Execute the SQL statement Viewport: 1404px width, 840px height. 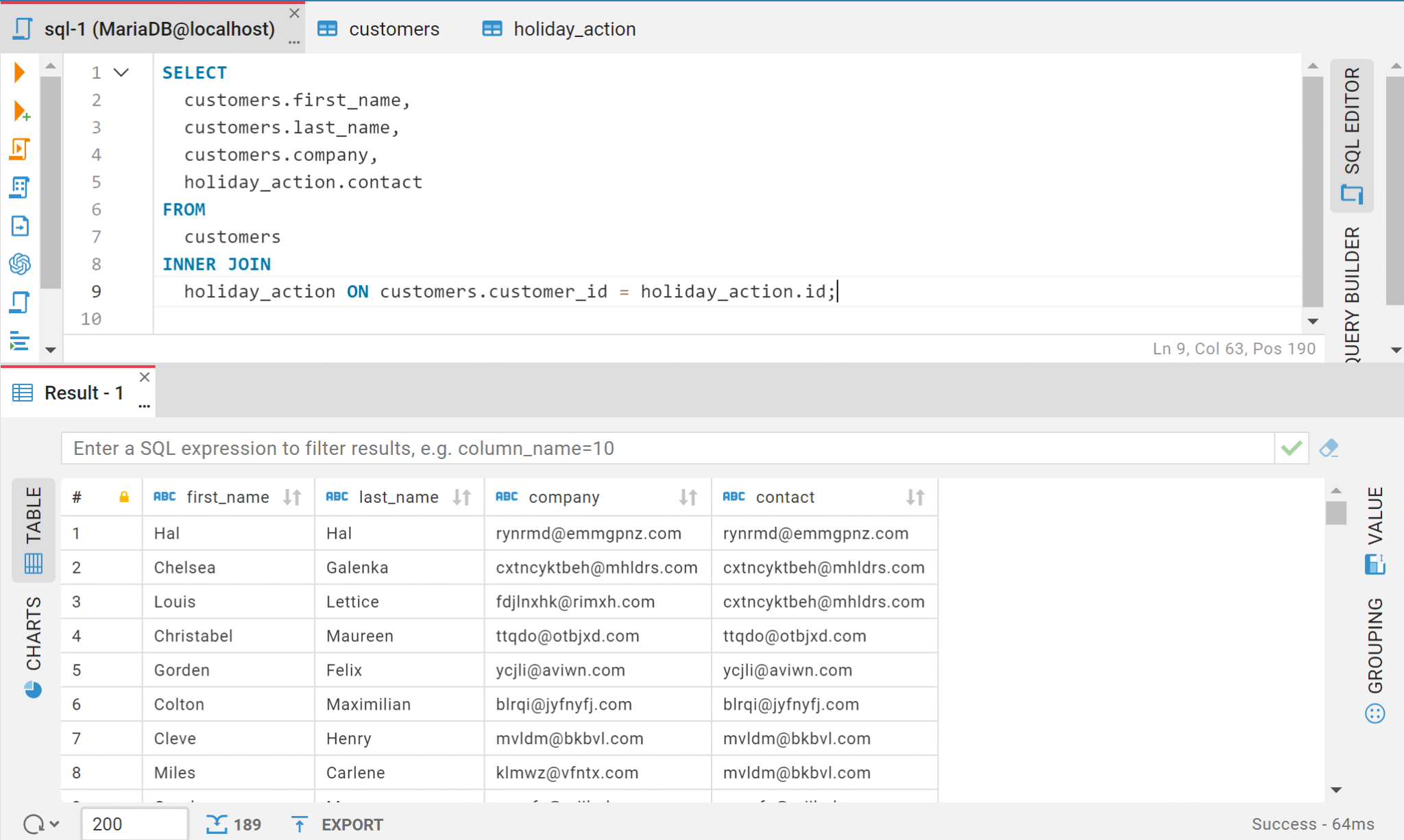pos(19,72)
